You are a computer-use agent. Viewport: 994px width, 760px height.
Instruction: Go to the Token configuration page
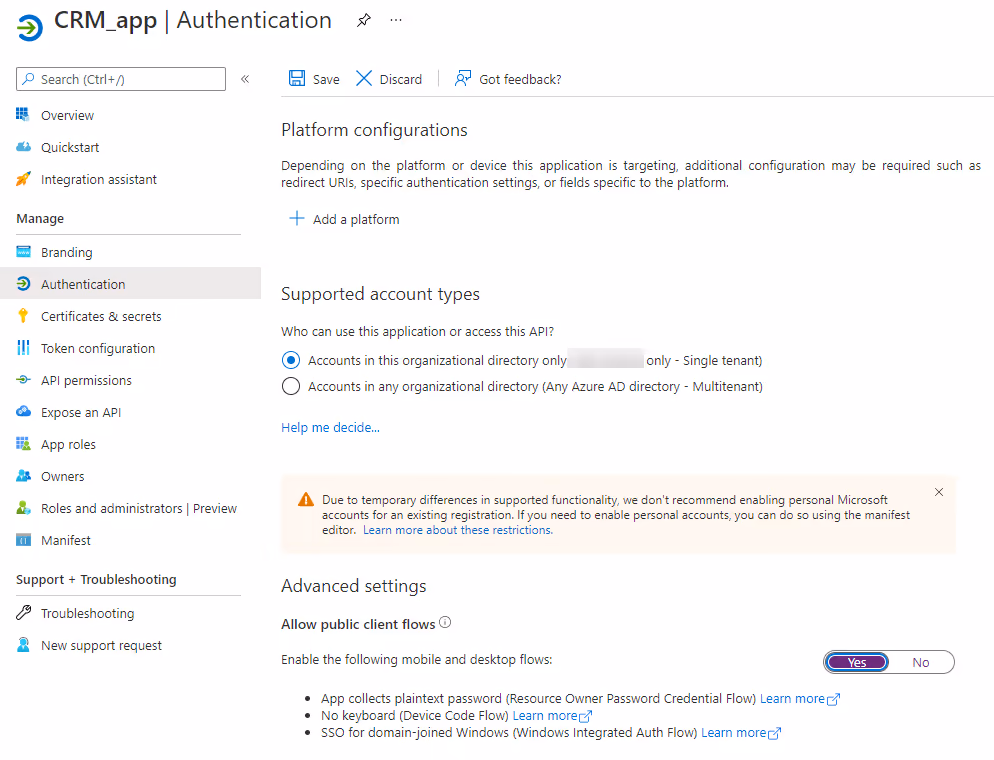[98, 348]
